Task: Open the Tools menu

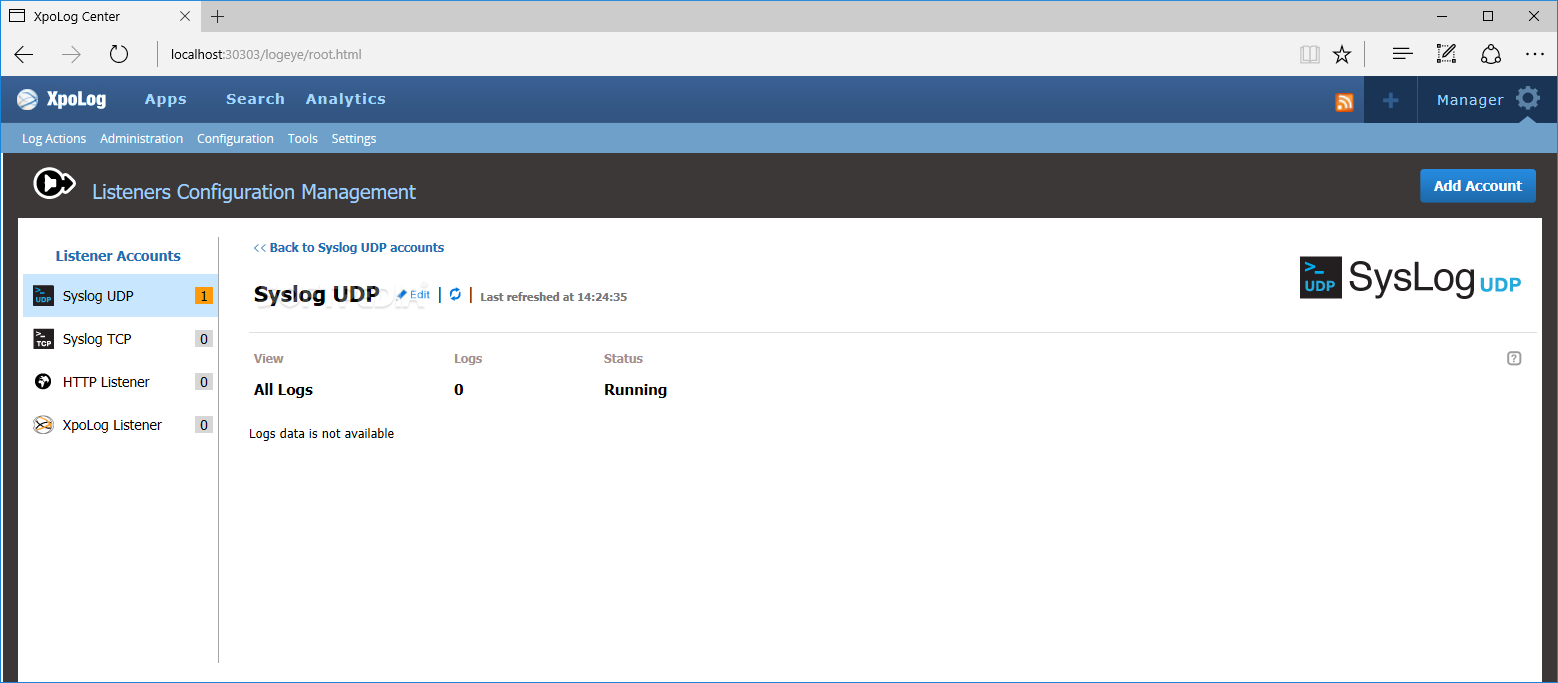Action: click(303, 139)
